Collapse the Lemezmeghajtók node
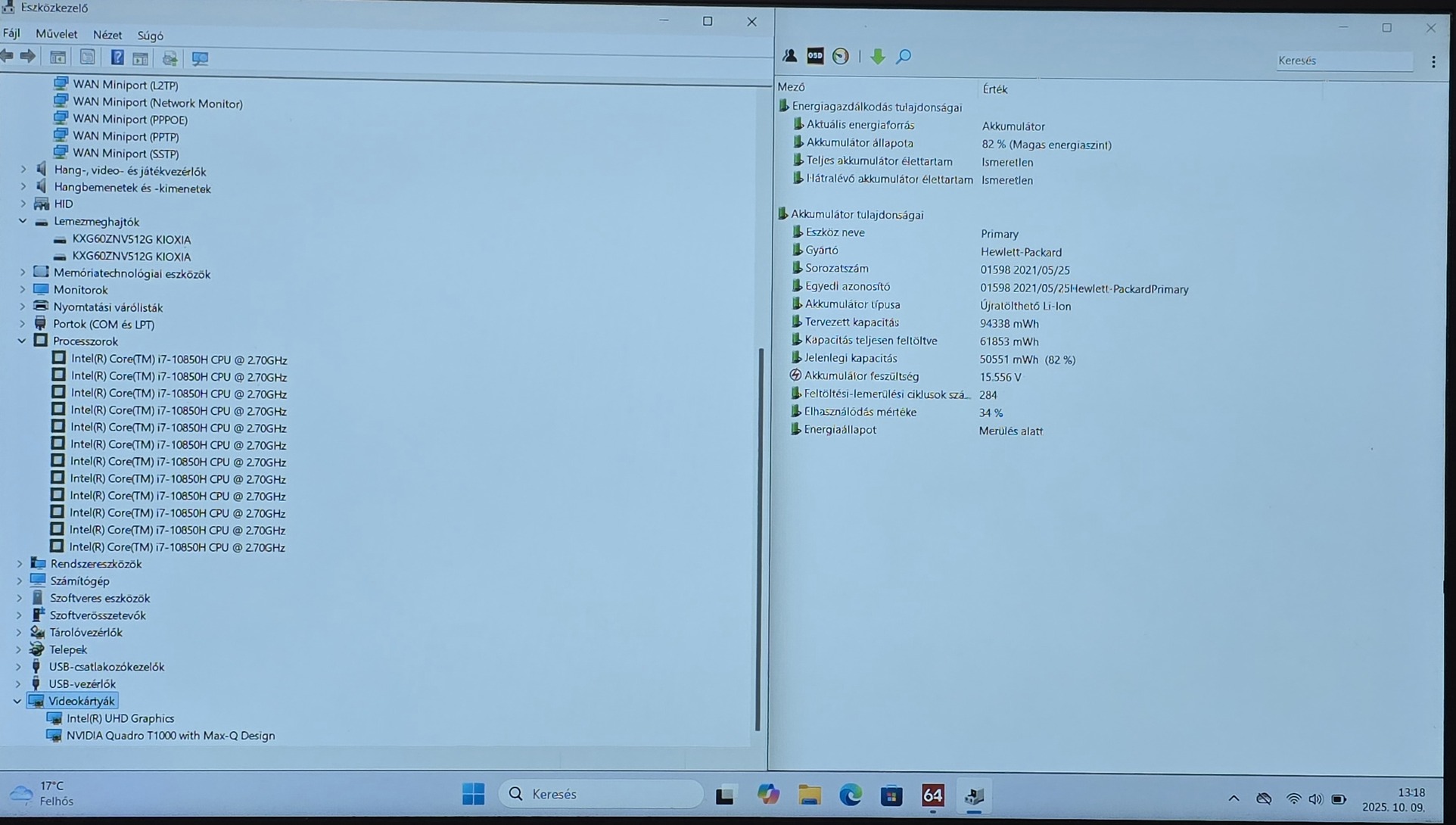The width and height of the screenshot is (1456, 825). (x=23, y=222)
